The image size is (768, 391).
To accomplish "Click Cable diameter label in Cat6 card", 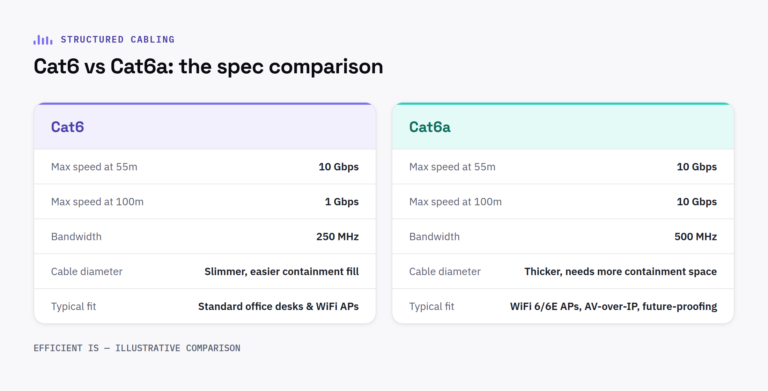I will click(x=87, y=271).
